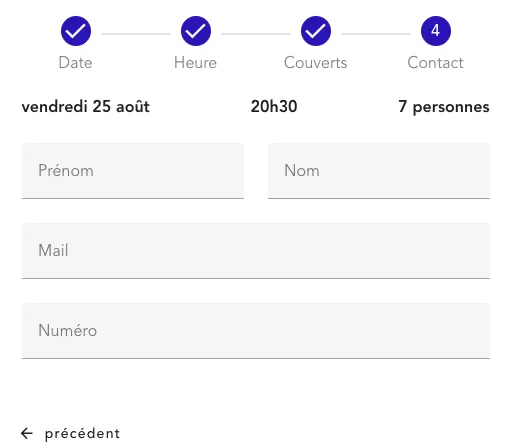Select the Heure step label
The image size is (512, 446).
coord(195,63)
